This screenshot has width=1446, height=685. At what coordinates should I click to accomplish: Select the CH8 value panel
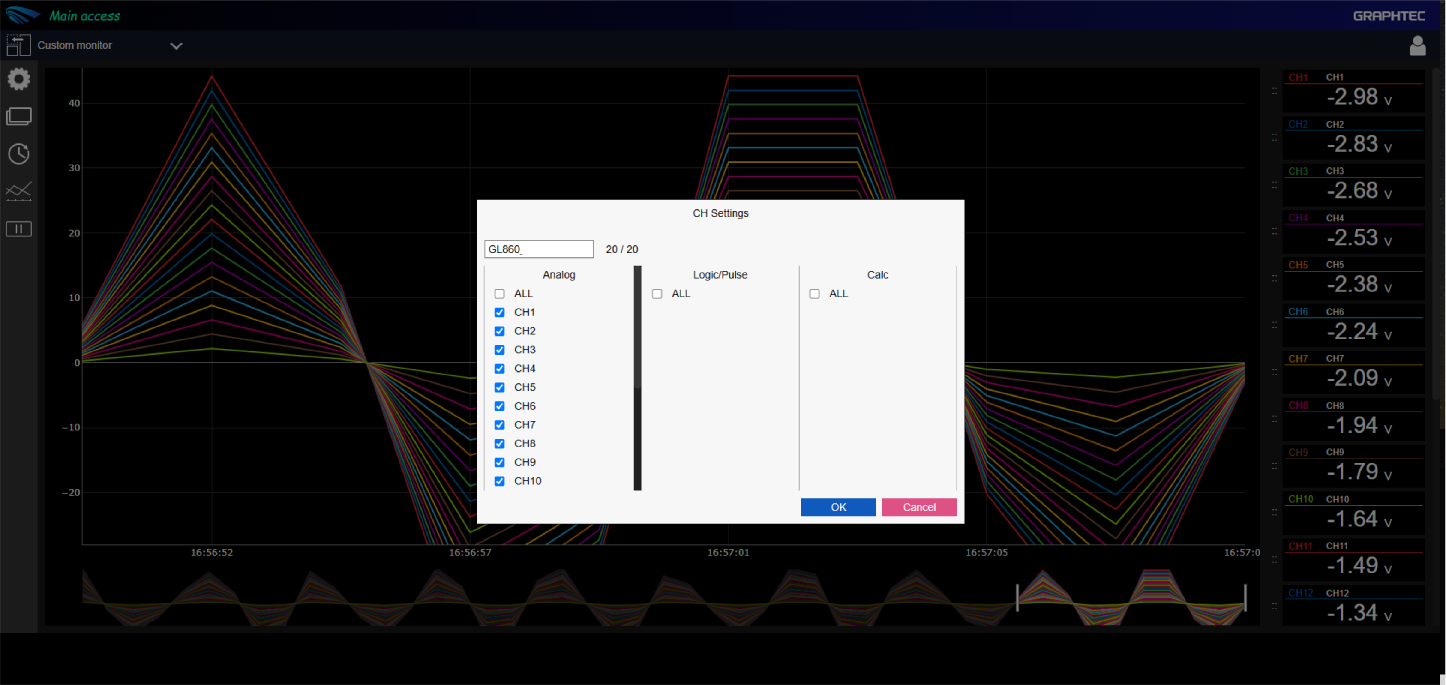click(1354, 419)
